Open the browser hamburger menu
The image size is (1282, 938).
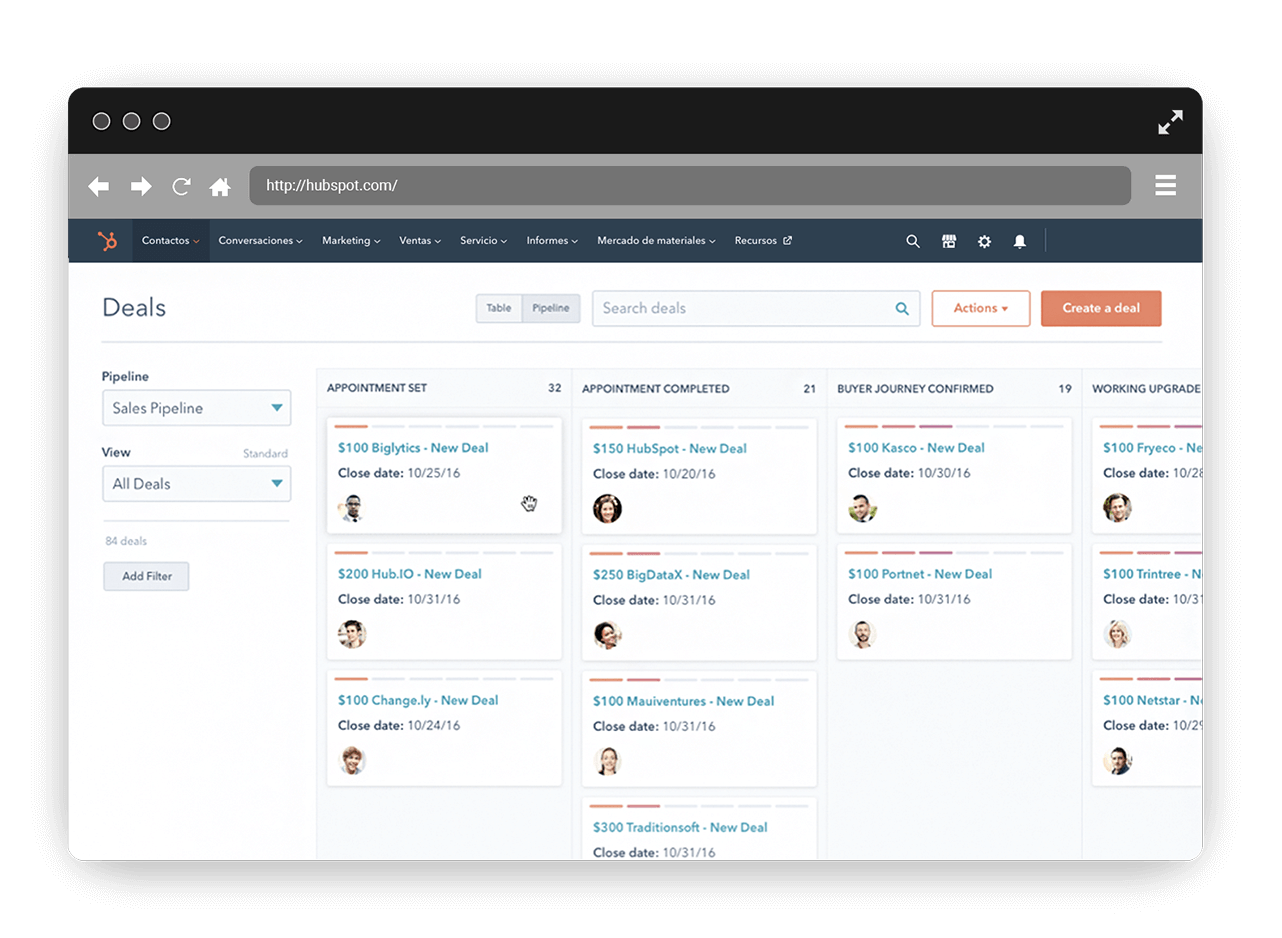pyautogui.click(x=1165, y=185)
